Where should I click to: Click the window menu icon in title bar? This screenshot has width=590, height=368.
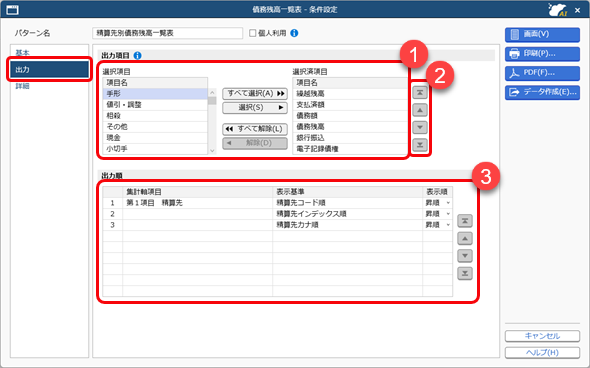point(12,10)
